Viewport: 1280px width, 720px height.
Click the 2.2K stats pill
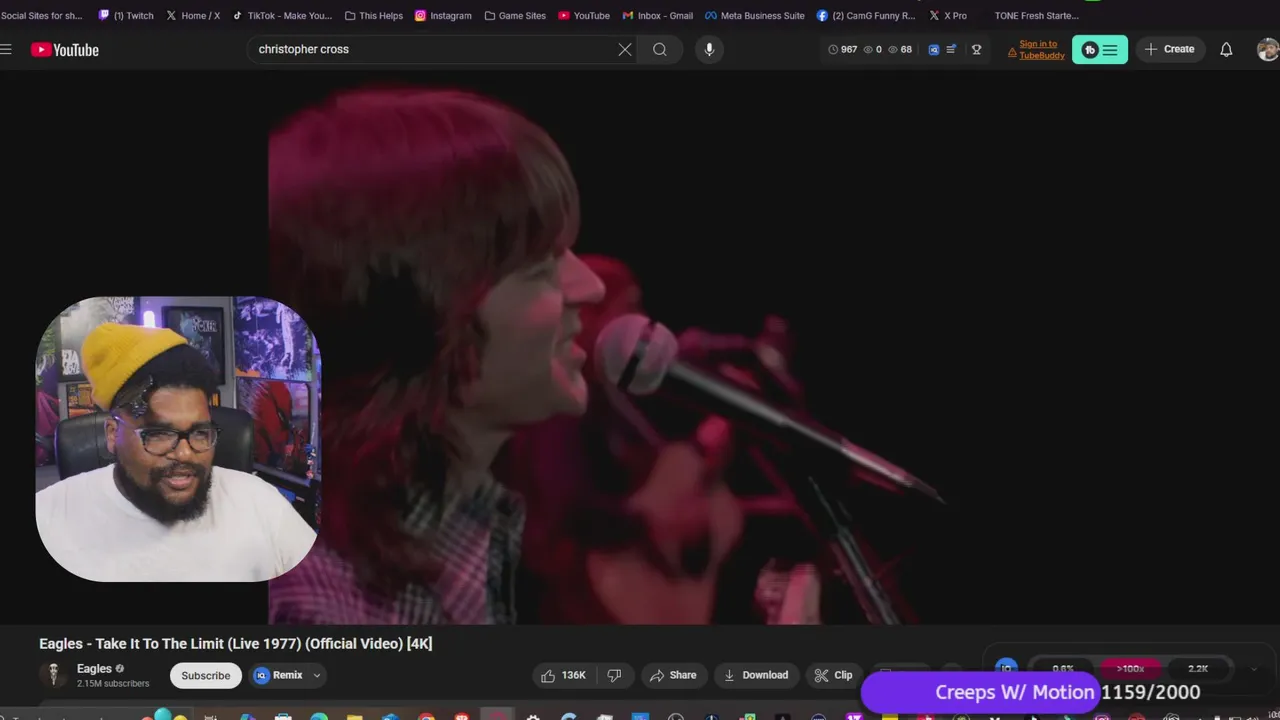pyautogui.click(x=1197, y=668)
